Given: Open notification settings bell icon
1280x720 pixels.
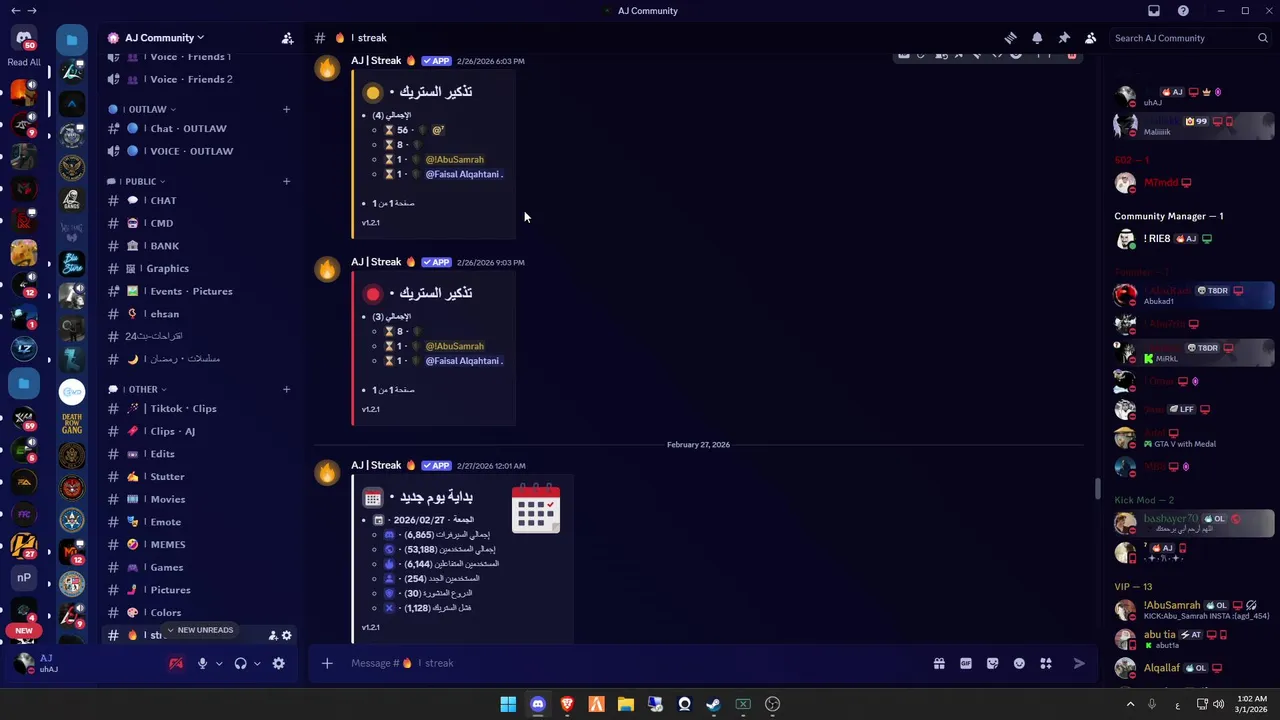Looking at the screenshot, I should [1037, 38].
